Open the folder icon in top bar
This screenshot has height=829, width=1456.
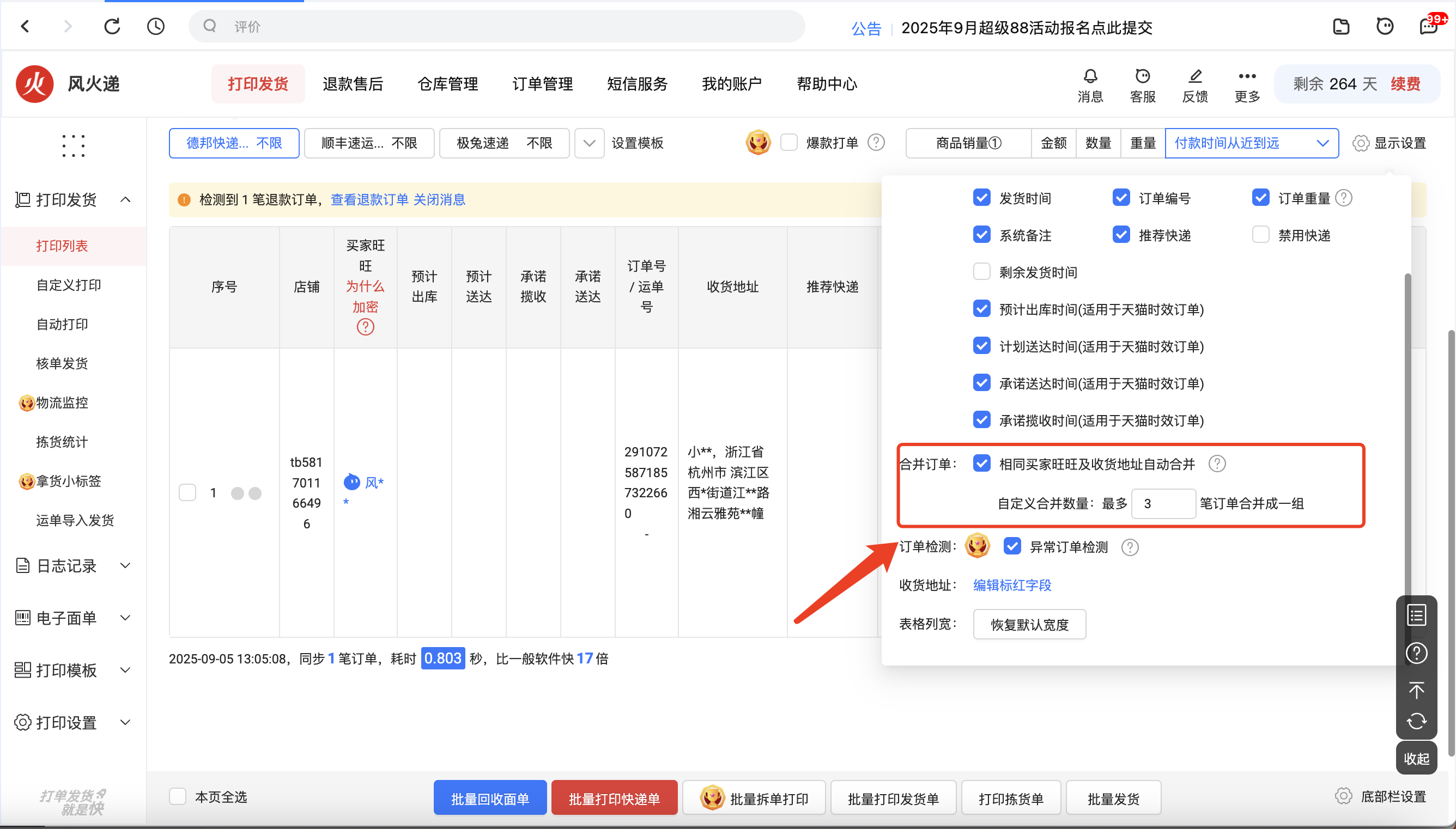coord(1341,26)
